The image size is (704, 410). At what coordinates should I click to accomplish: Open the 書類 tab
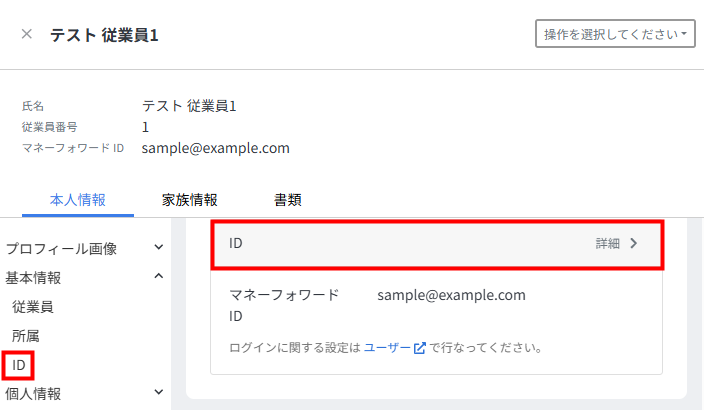point(288,200)
